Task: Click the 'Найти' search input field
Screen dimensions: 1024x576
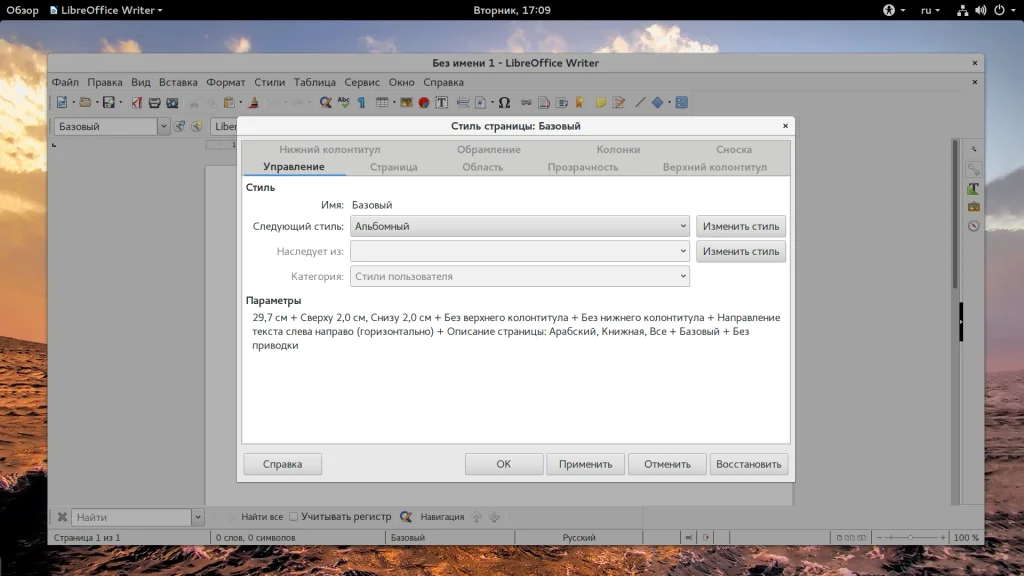Action: click(130, 517)
